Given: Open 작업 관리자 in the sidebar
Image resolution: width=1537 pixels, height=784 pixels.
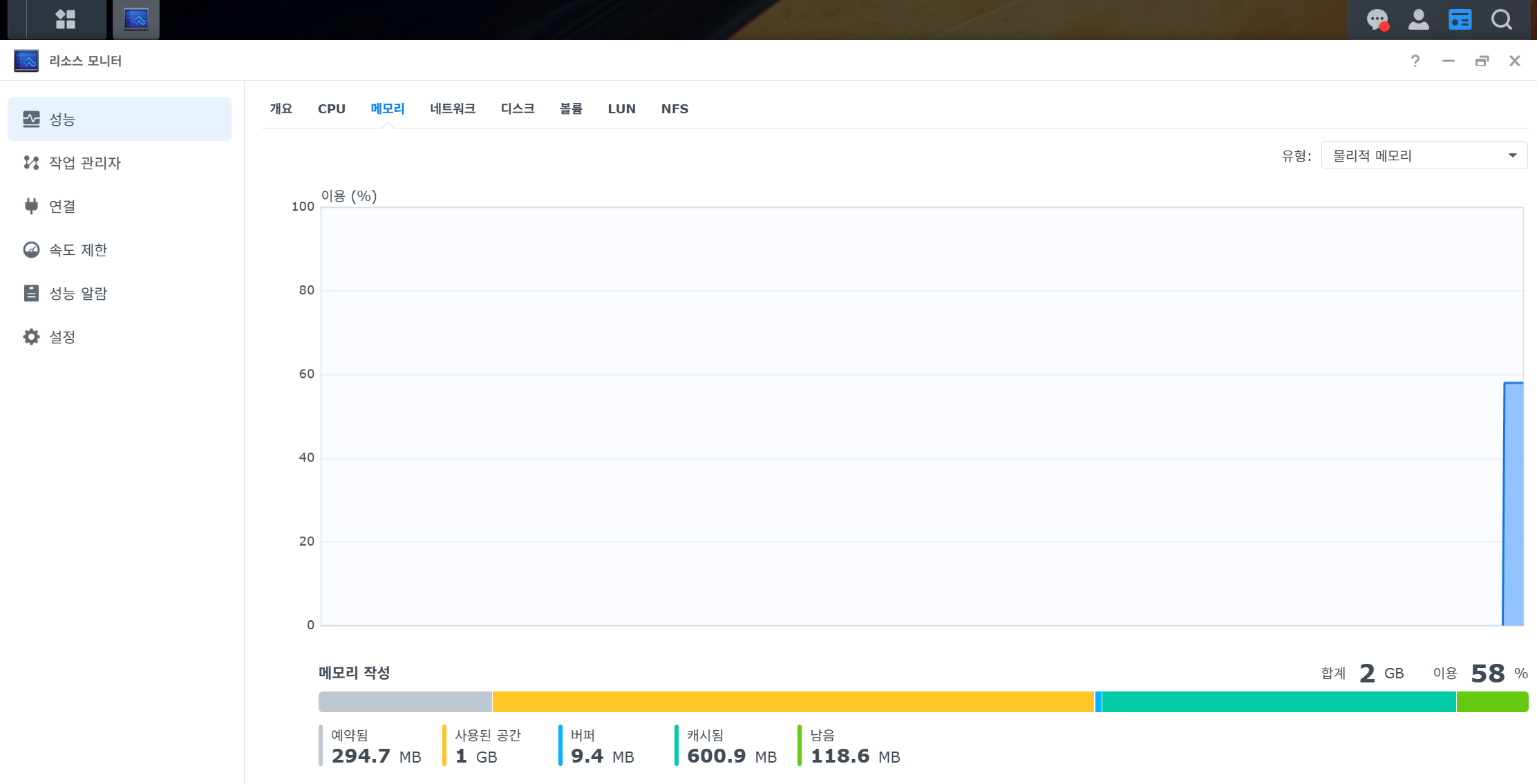Looking at the screenshot, I should pos(120,162).
